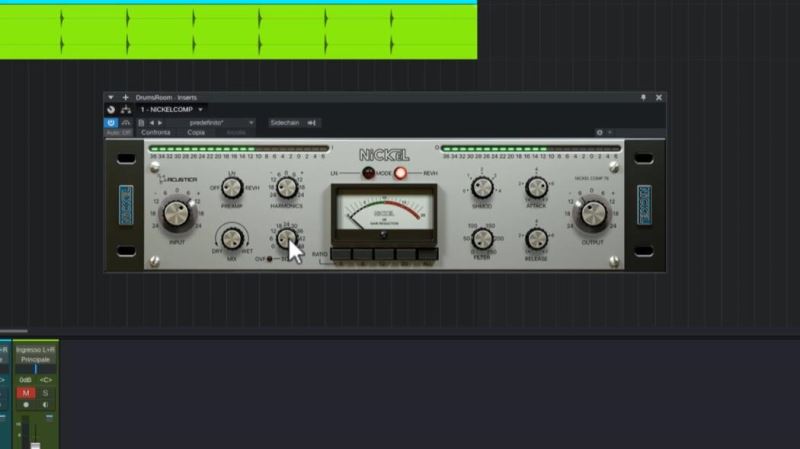The height and width of the screenshot is (449, 800).
Task: Click the channel volume fader handle
Action: (x=35, y=445)
